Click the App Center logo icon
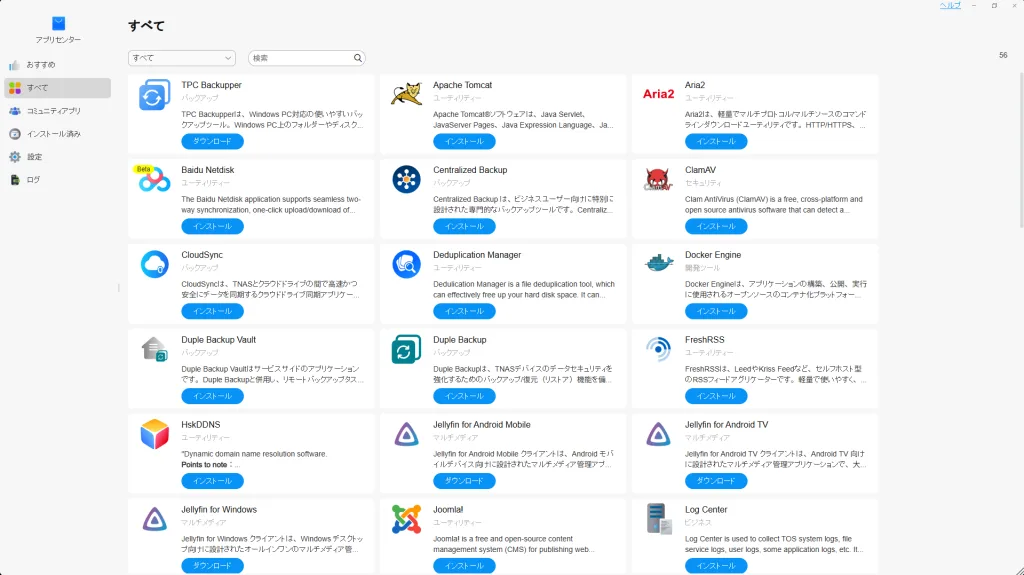This screenshot has height=575, width=1024. 59,24
